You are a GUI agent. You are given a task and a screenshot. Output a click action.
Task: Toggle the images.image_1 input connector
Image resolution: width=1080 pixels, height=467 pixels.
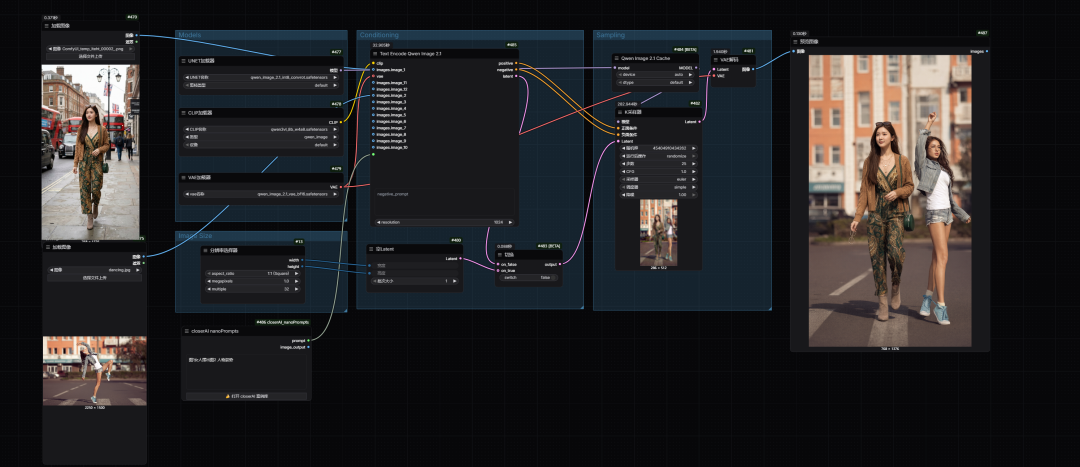click(x=373, y=70)
